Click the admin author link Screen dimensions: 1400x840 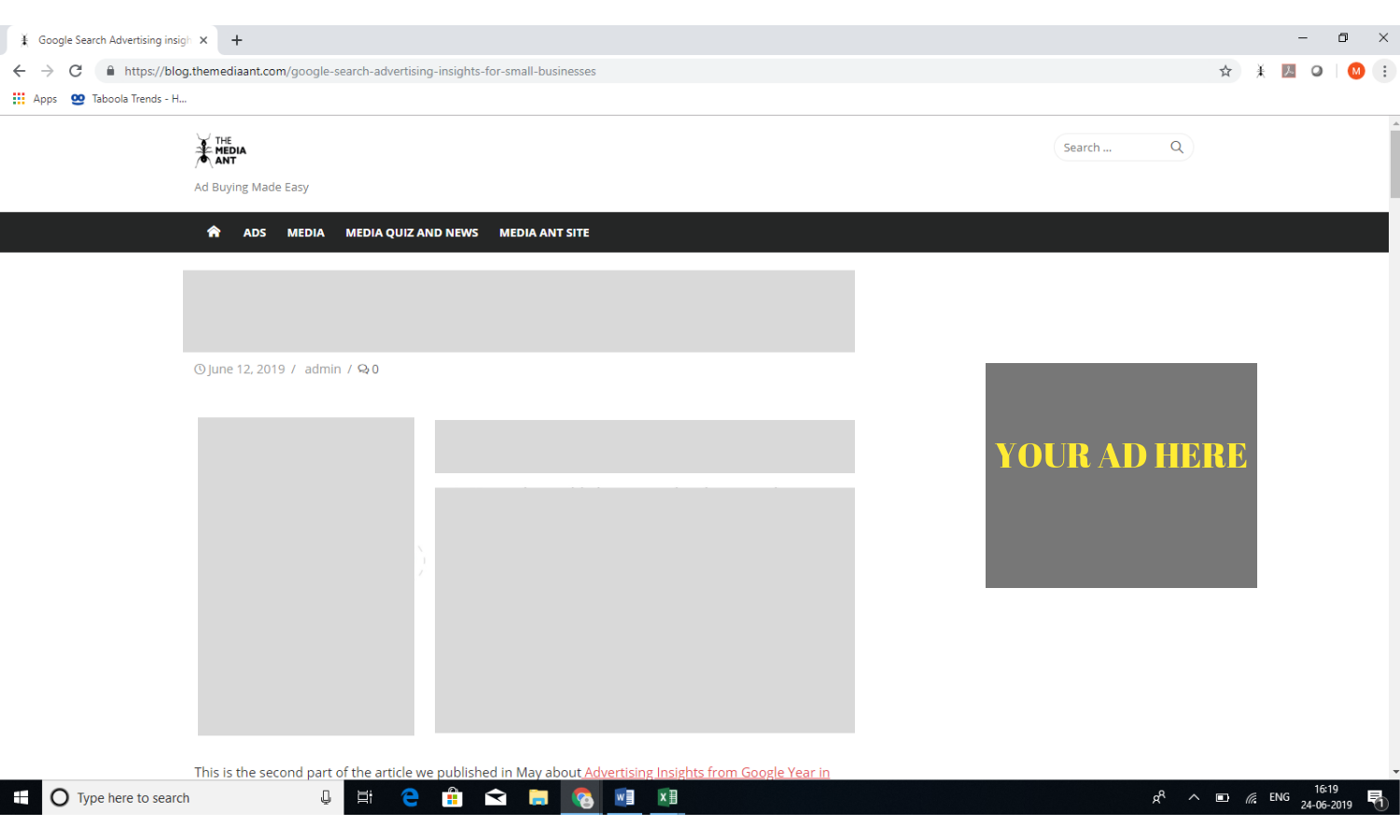tap(322, 369)
